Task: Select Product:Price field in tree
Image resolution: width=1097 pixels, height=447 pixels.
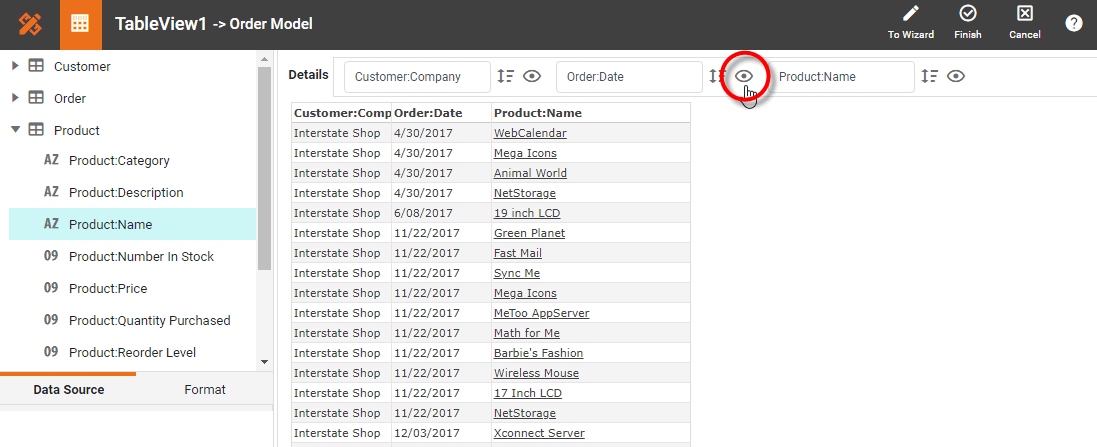Action: [108, 289]
